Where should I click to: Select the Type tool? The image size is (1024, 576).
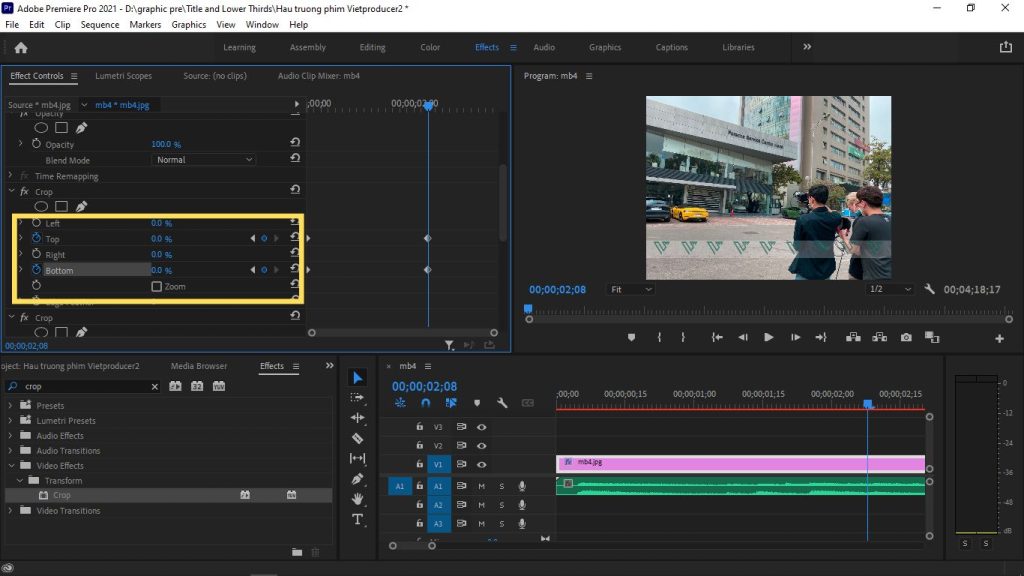358,519
